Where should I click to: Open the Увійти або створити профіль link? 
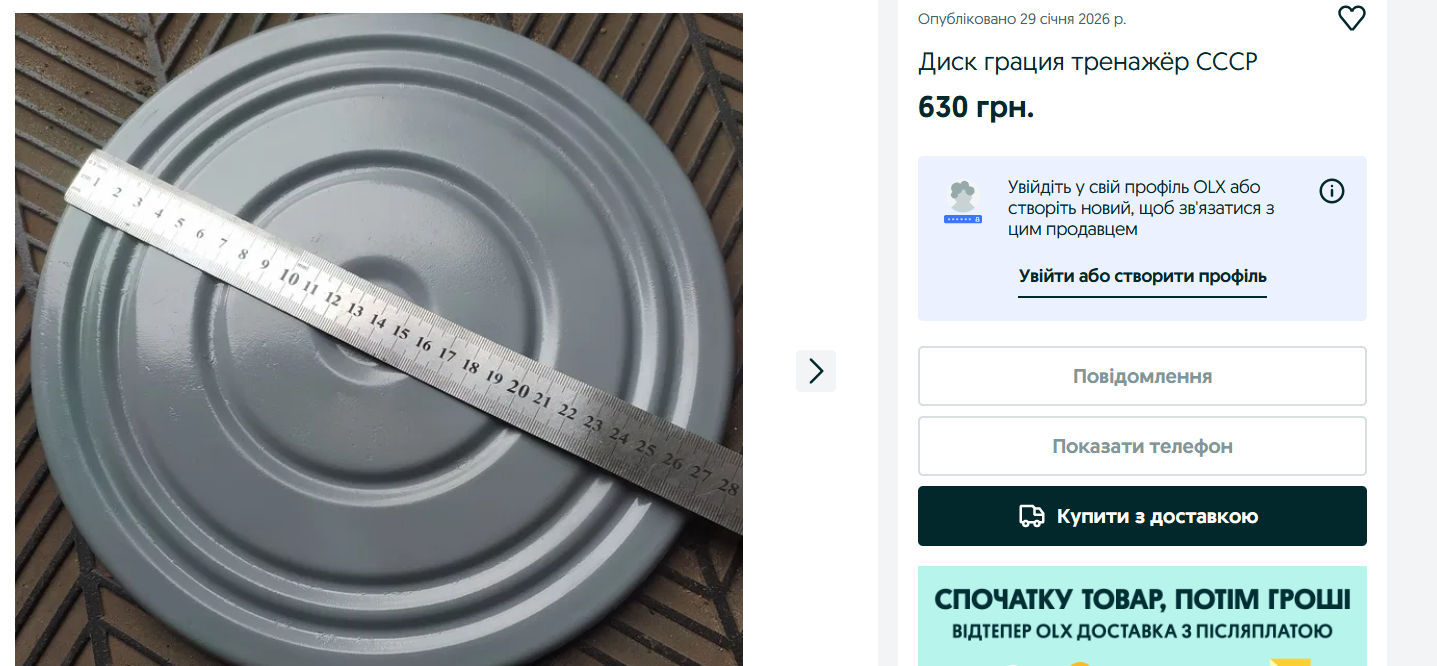click(x=1142, y=276)
